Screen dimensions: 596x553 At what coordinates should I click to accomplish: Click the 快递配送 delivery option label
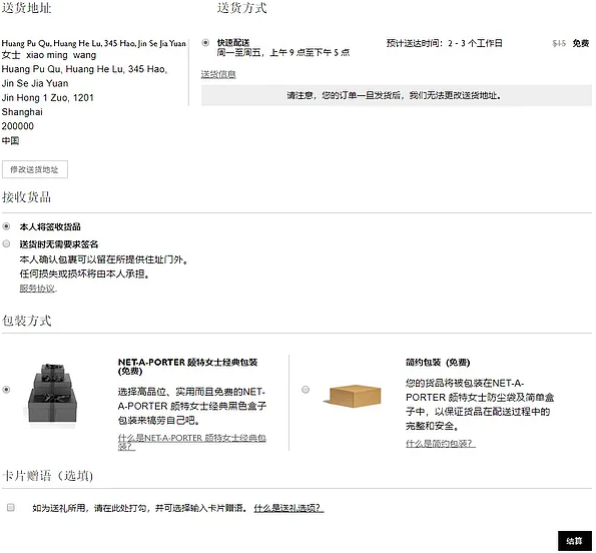[x=233, y=42]
